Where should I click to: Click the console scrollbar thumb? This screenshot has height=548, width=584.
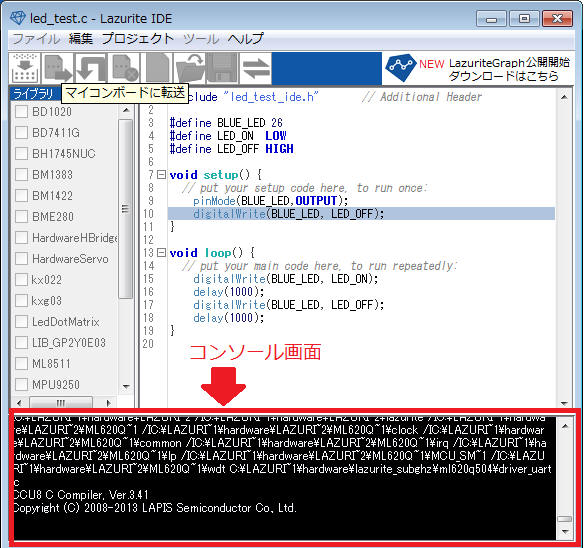(565, 519)
